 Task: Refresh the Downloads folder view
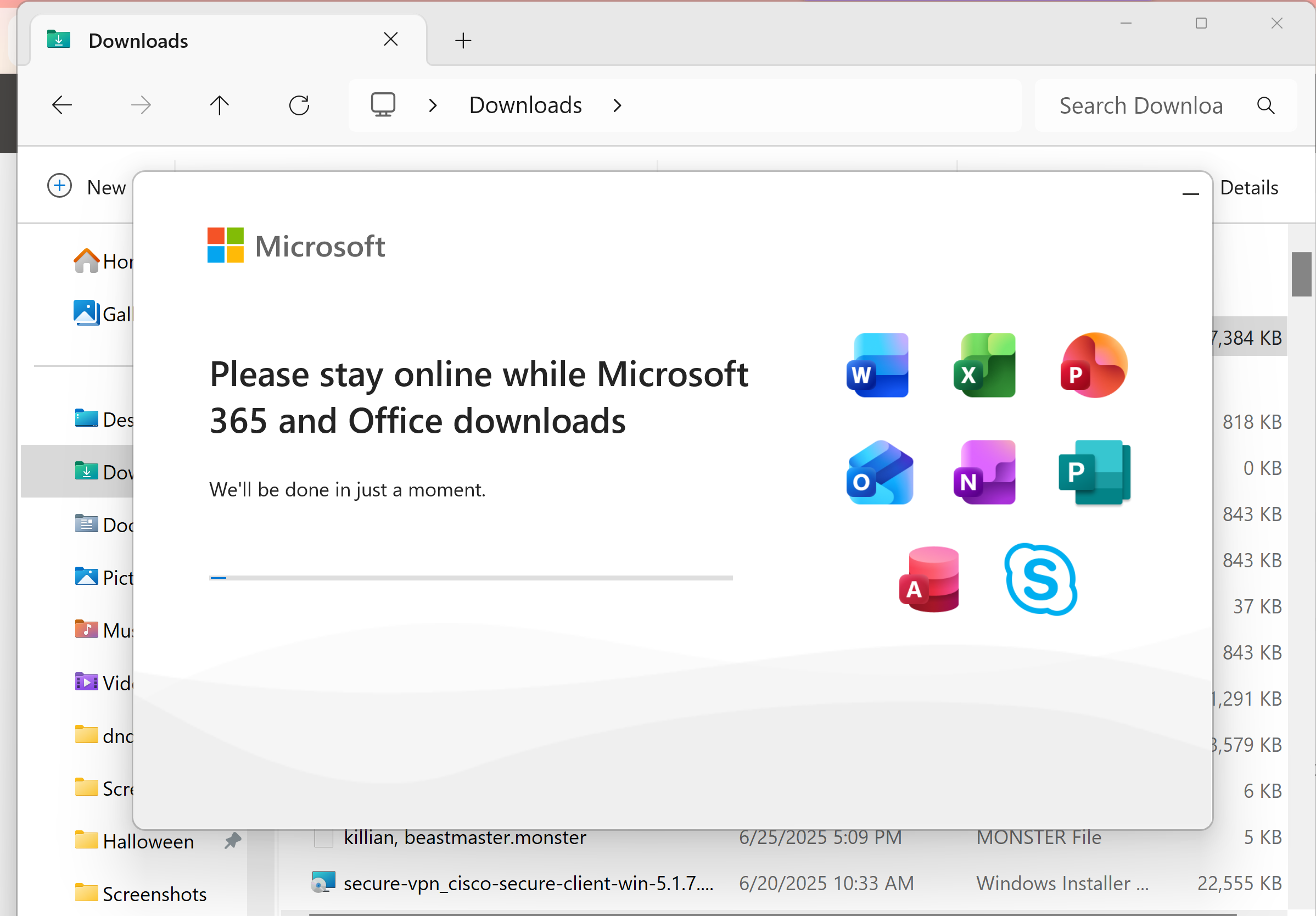point(299,105)
